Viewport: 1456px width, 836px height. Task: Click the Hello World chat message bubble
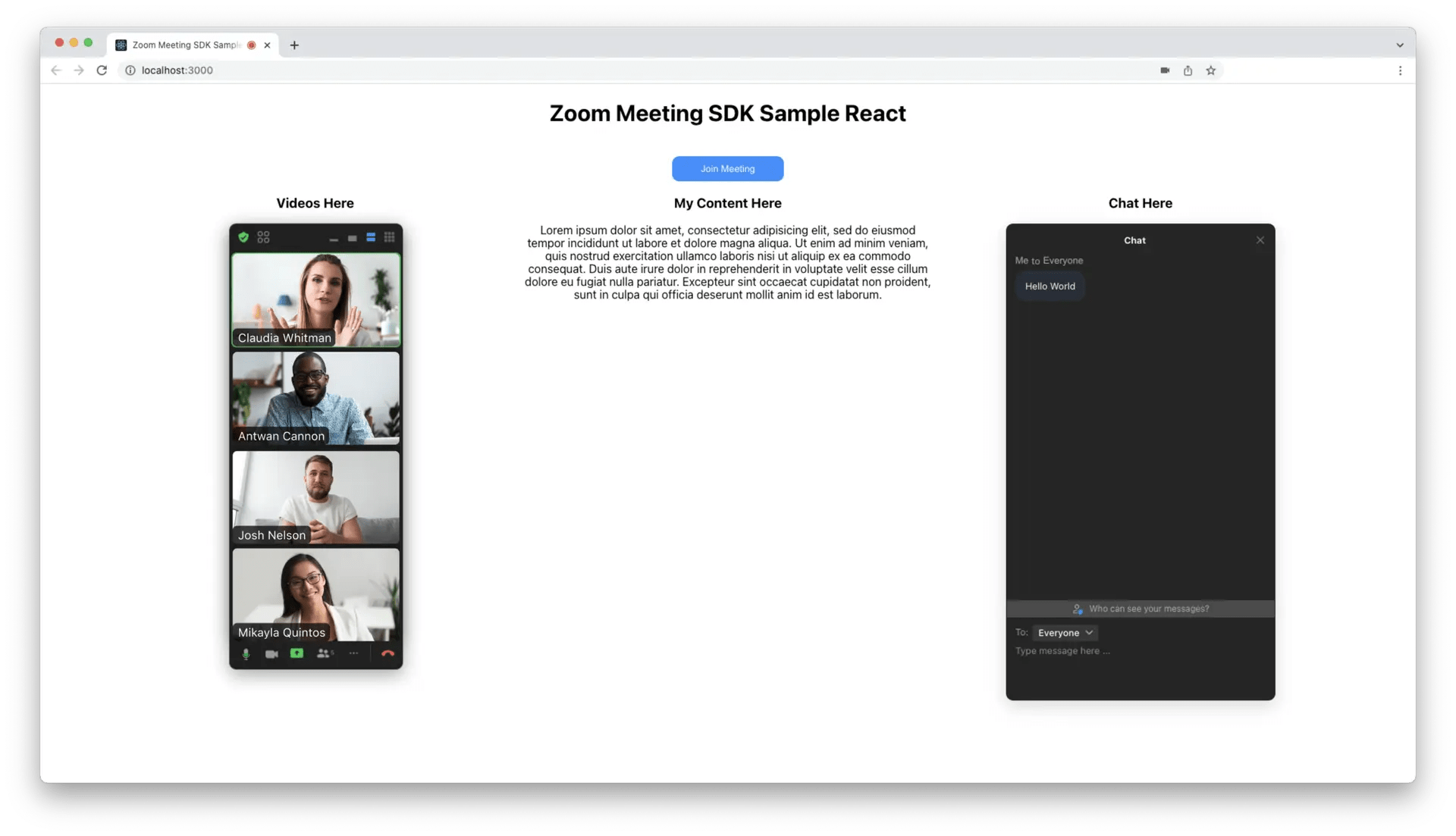[x=1050, y=286]
